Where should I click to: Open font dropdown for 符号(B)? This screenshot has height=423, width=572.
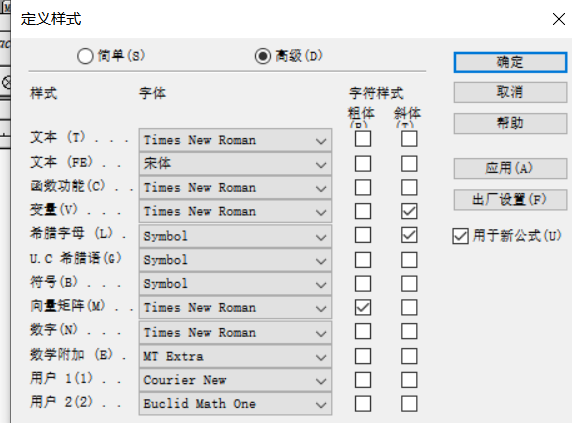tap(235, 284)
